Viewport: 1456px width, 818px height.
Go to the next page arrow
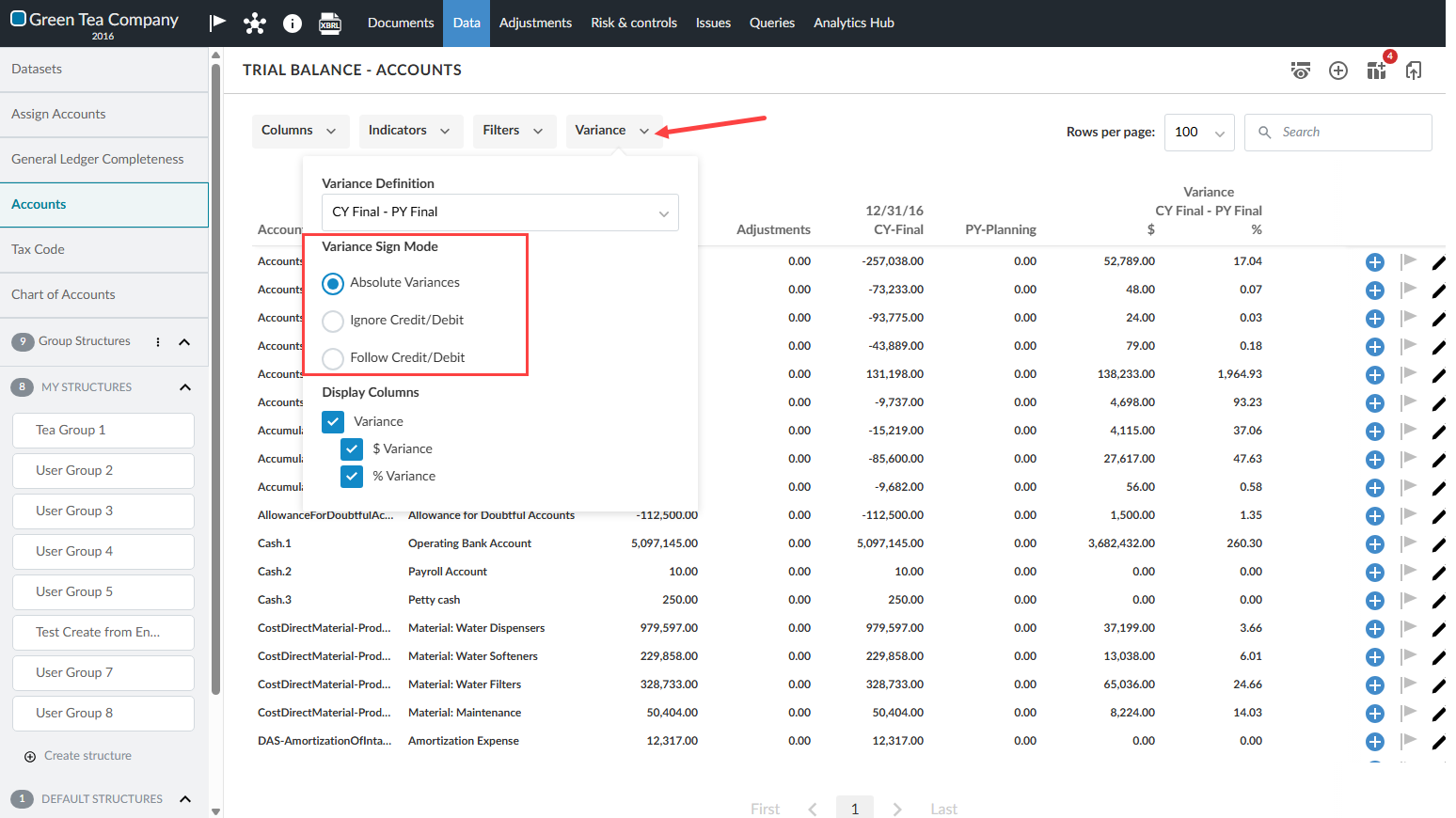click(897, 809)
